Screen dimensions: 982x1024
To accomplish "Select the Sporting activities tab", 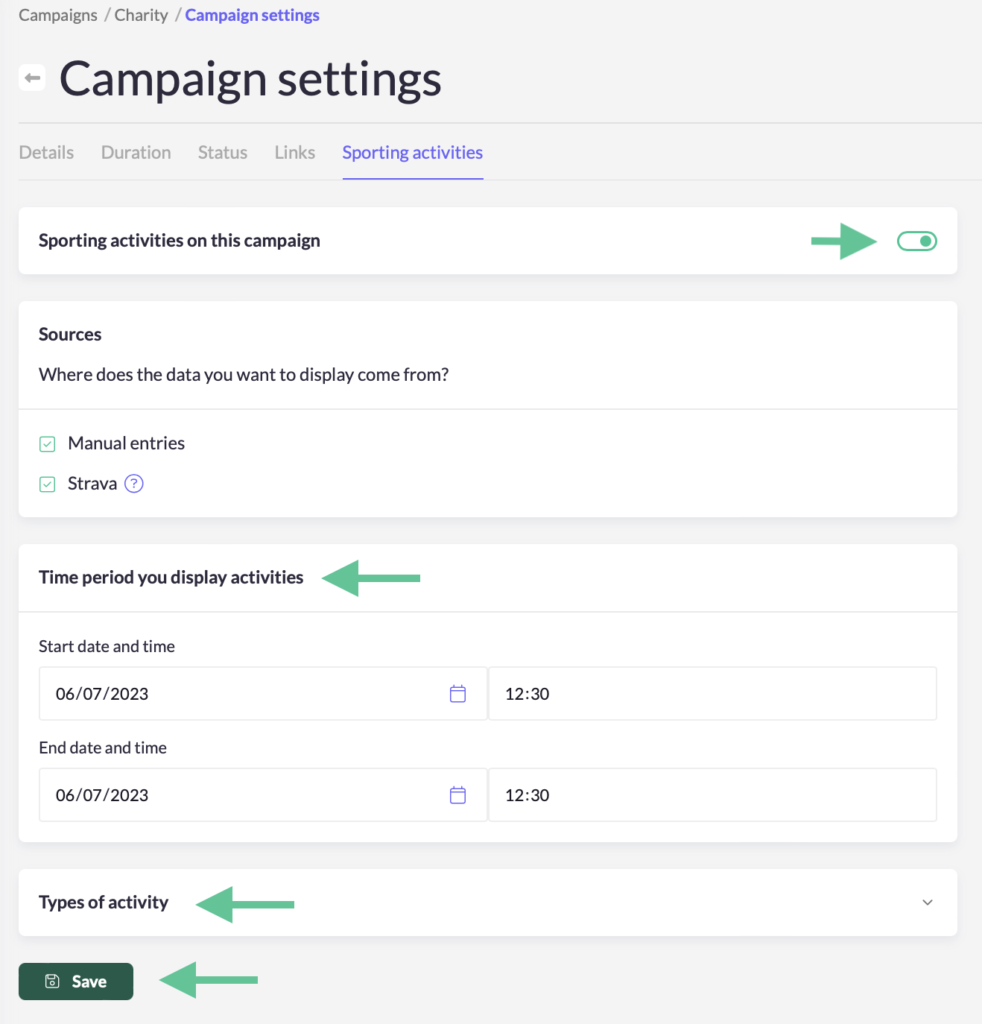I will tap(413, 152).
